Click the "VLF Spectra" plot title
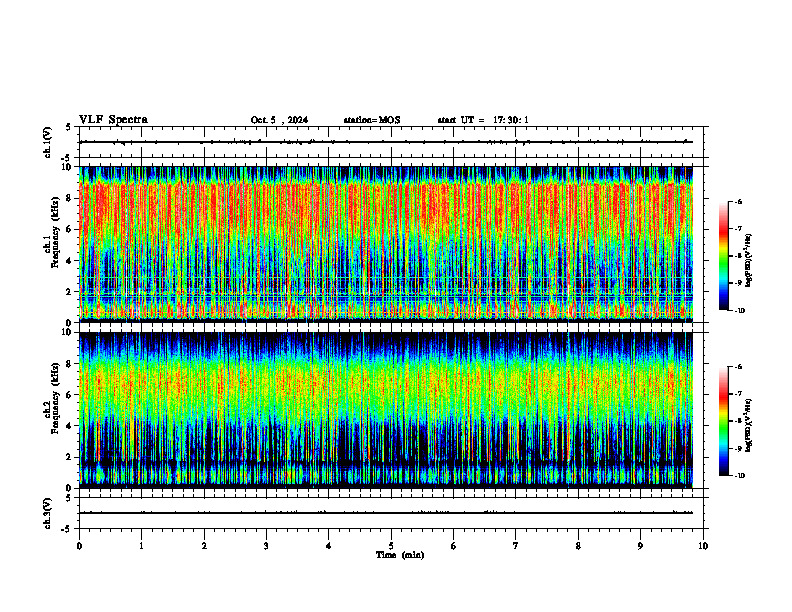 click(113, 120)
